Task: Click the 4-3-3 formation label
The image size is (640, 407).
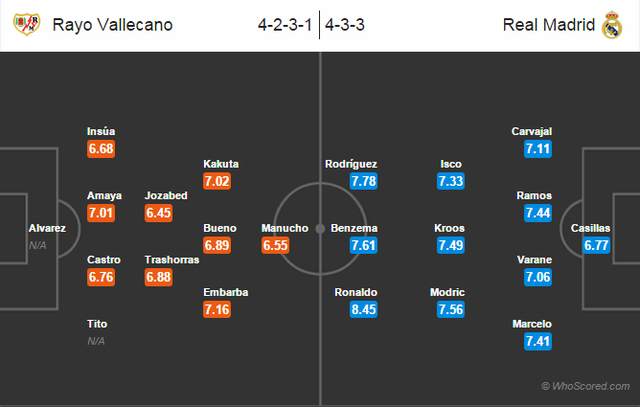Action: click(345, 25)
